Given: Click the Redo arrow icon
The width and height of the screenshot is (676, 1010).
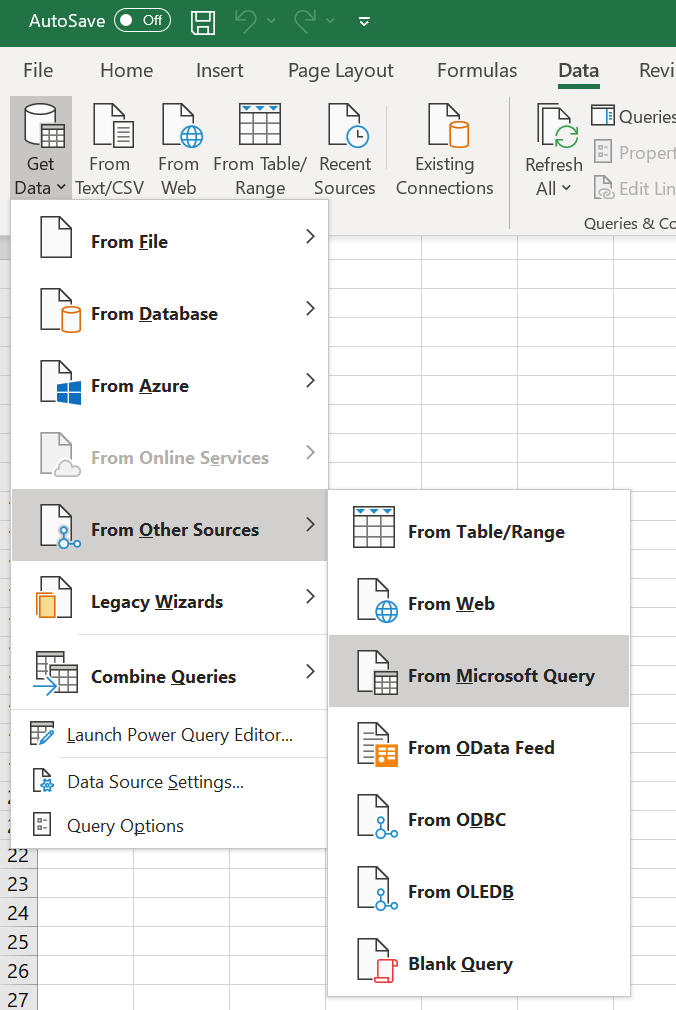Looking at the screenshot, I should (x=305, y=21).
